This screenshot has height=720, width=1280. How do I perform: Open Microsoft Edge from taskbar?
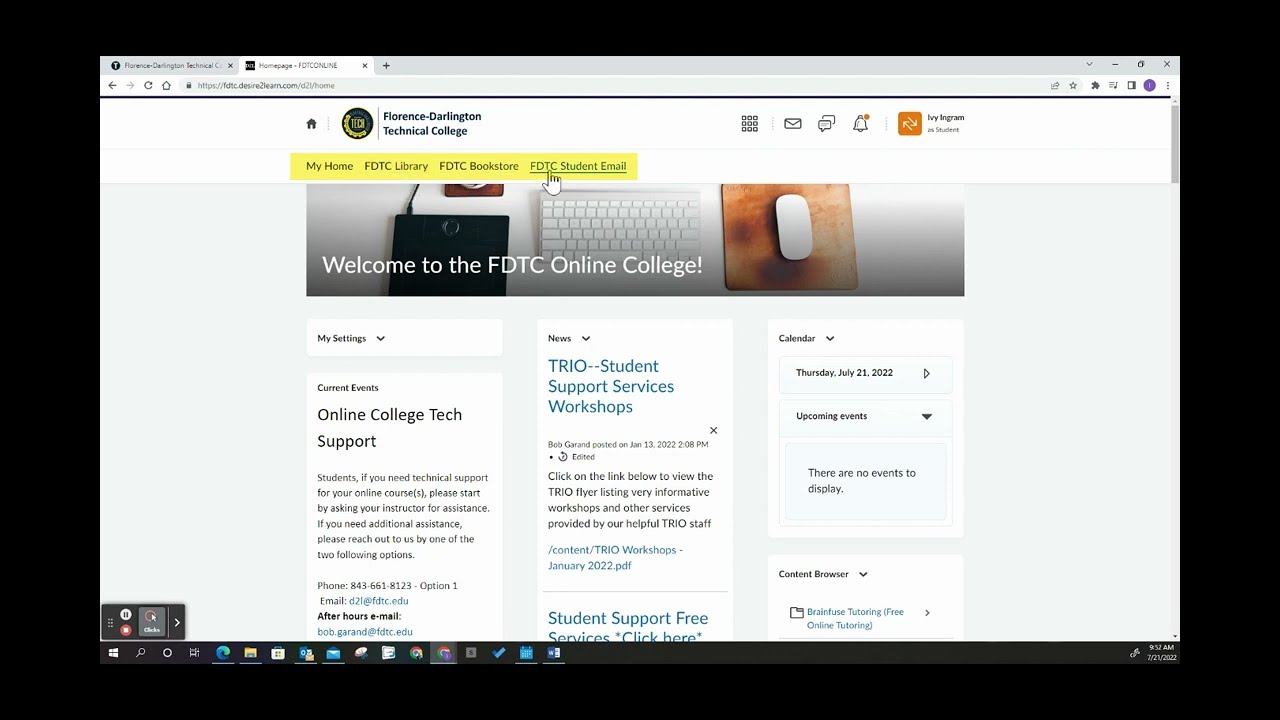tap(223, 653)
